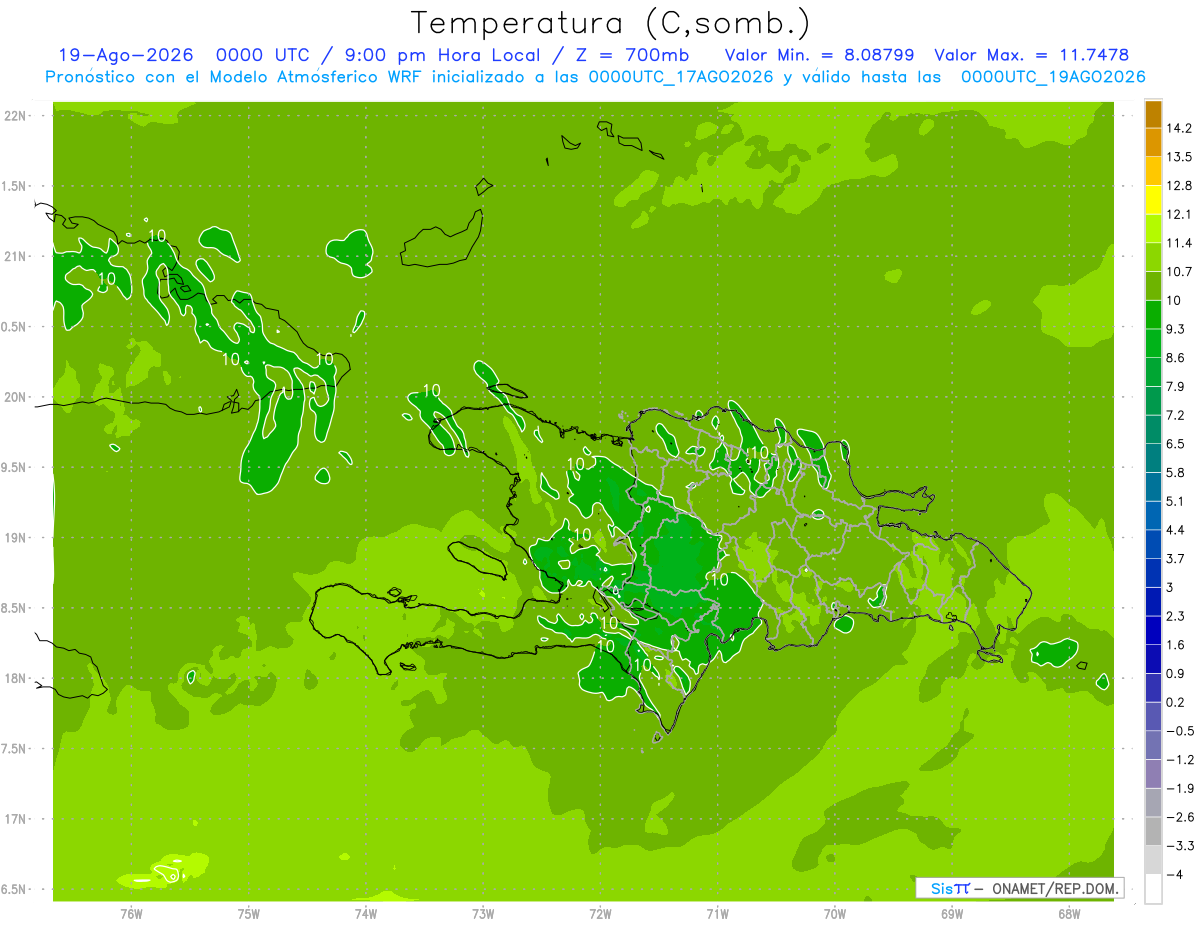Click the '22N' latitude label

click(17, 115)
